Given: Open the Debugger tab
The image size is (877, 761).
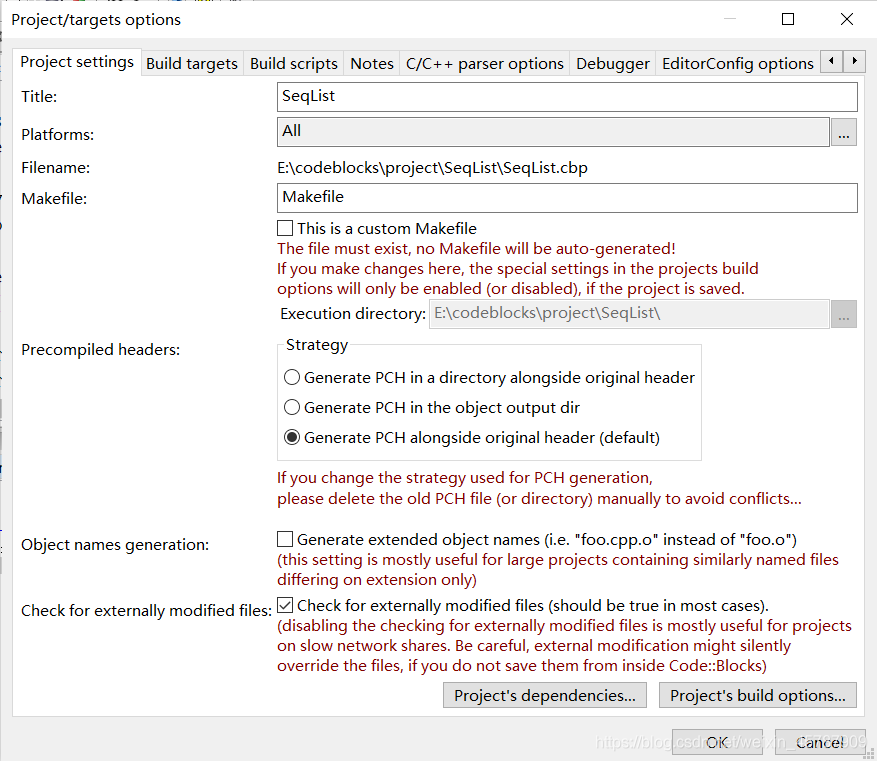Looking at the screenshot, I should (612, 63).
